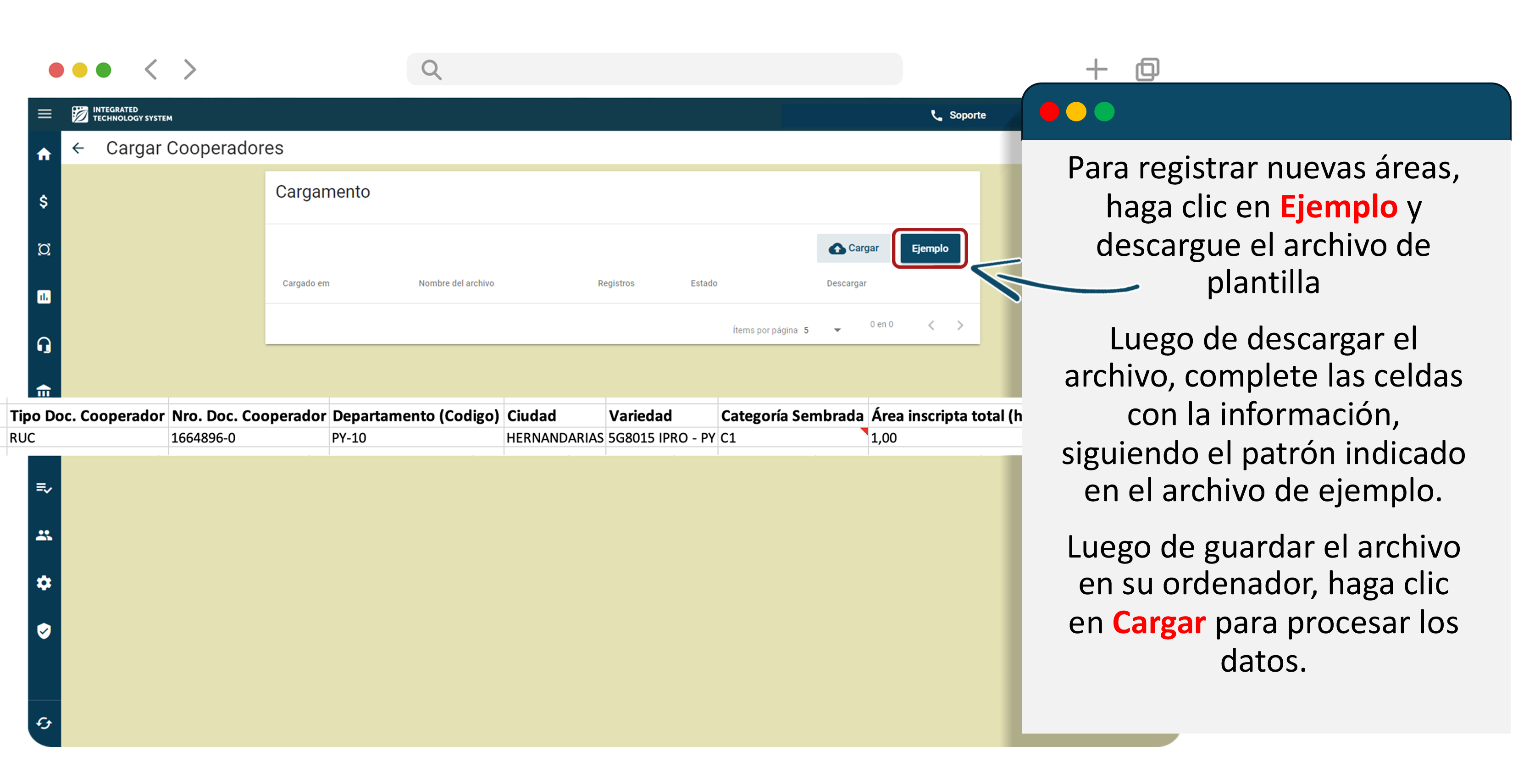This screenshot has height=784, width=1529.
Task: Open the hamburger menu icon
Action: pos(44,113)
